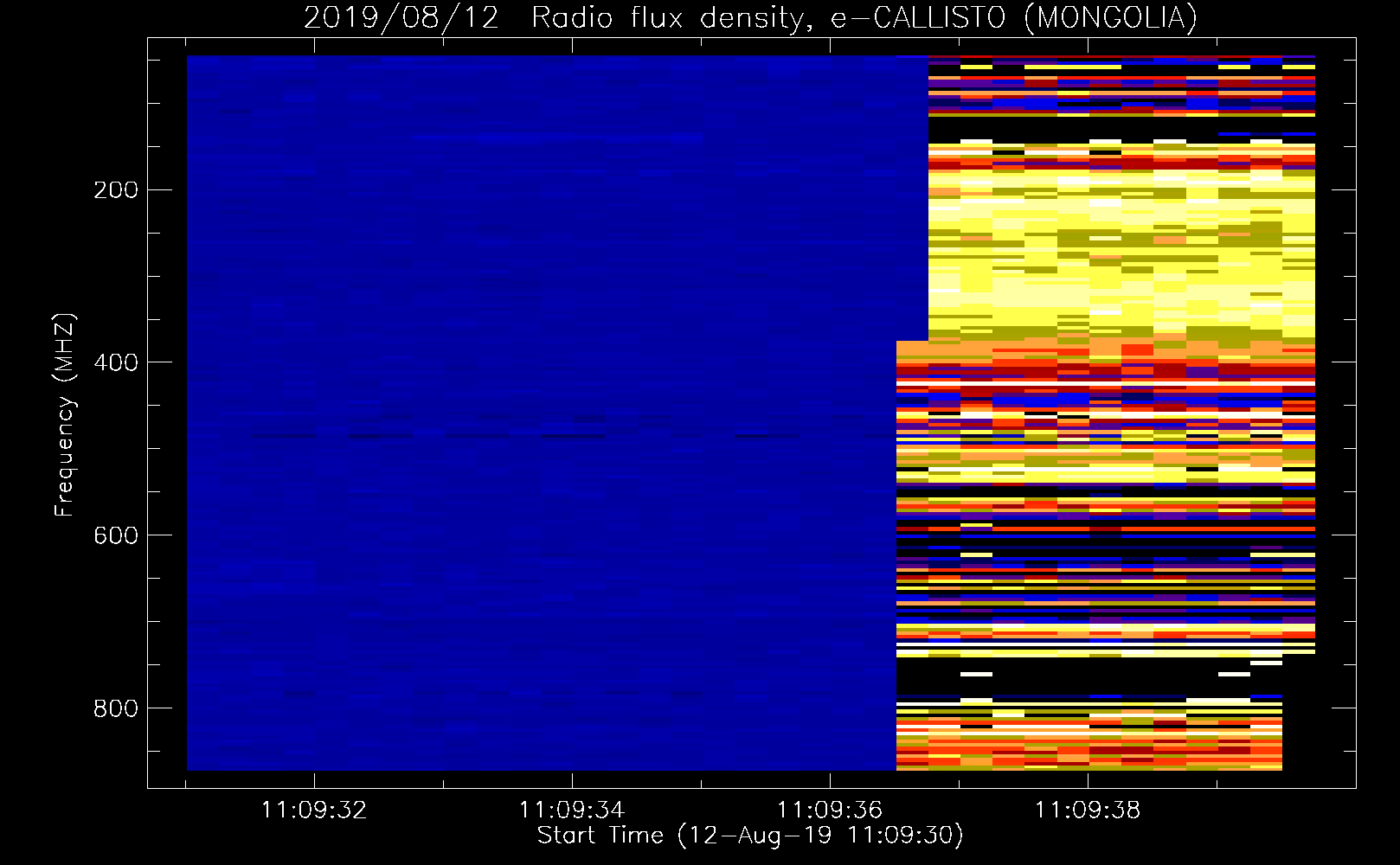
Task: Click the plot title mentioning e-CALLISTO (MONGOLIA)
Action: pyautogui.click(x=750, y=18)
